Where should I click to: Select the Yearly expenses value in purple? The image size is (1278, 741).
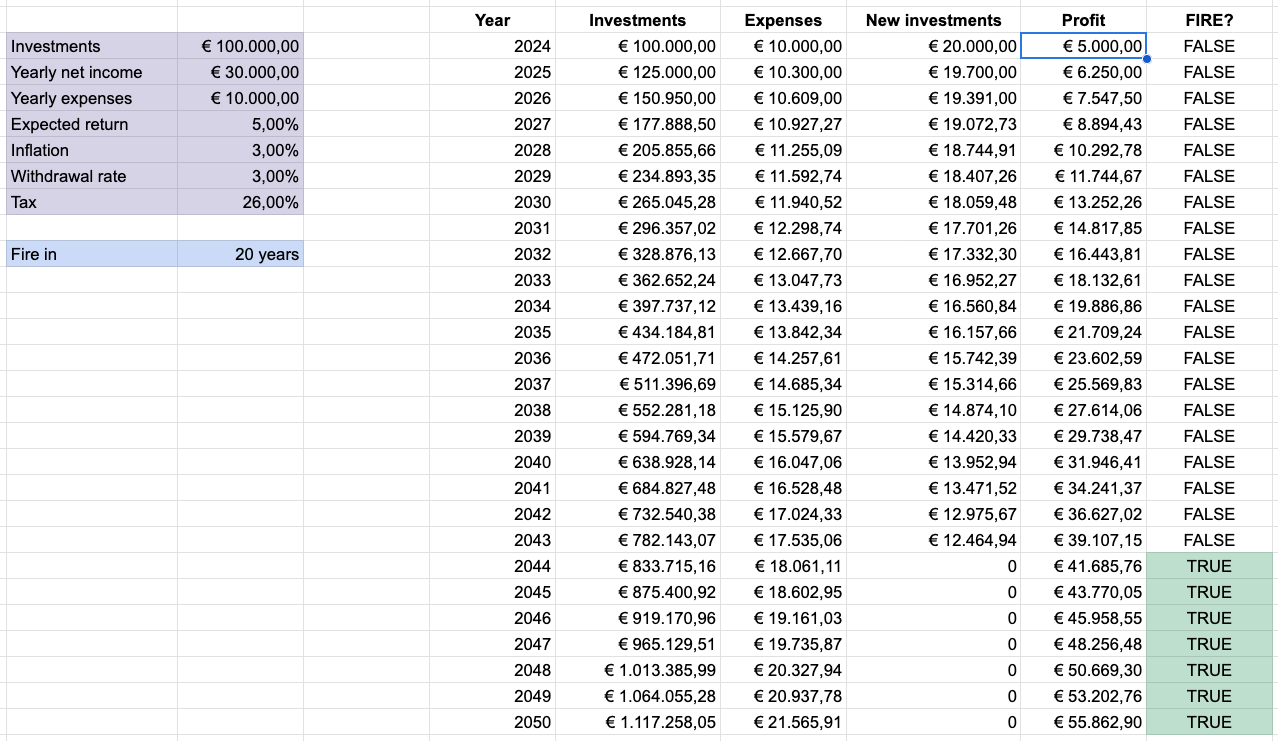tap(240, 98)
